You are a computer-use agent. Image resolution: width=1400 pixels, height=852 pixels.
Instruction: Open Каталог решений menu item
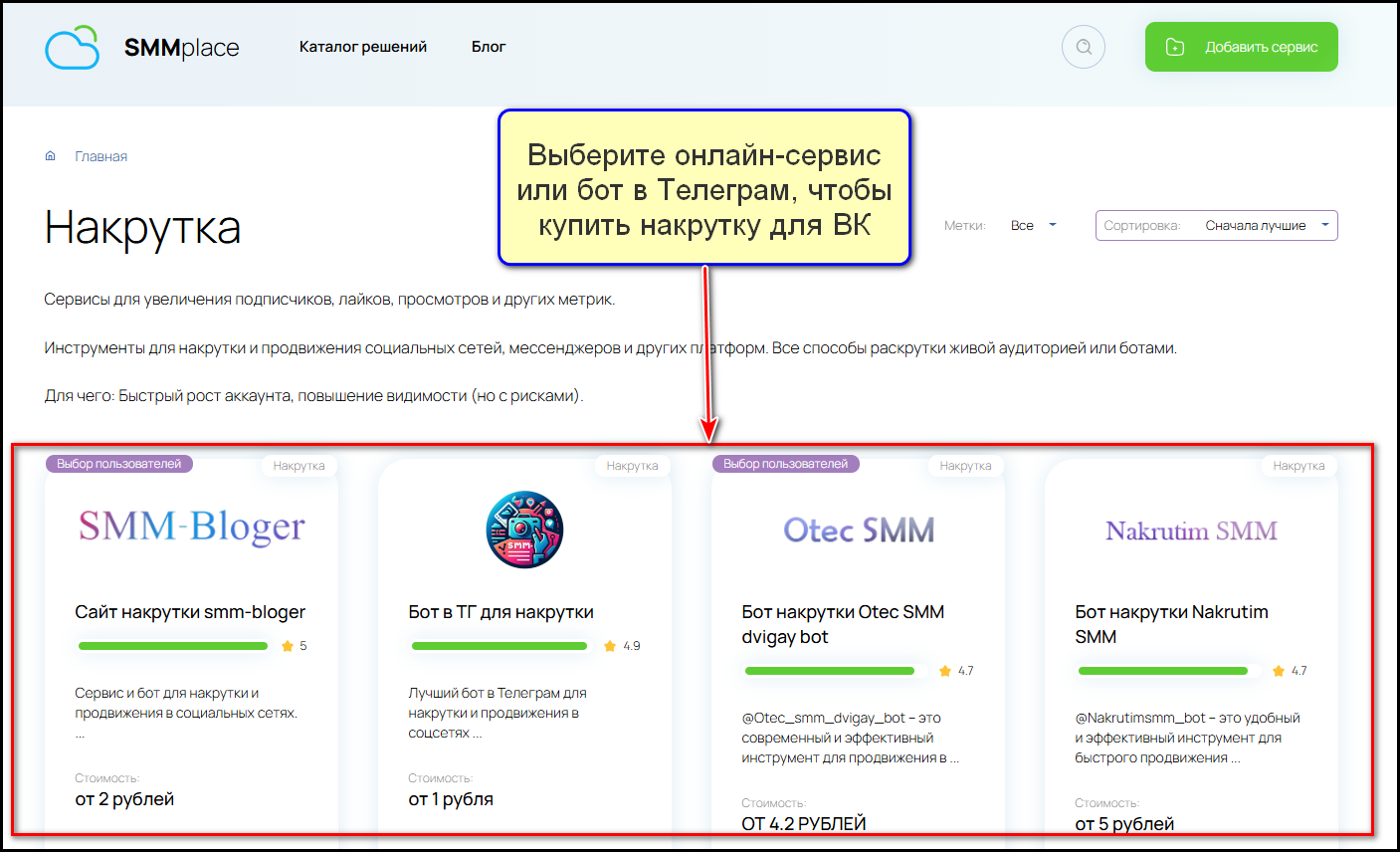(x=363, y=47)
